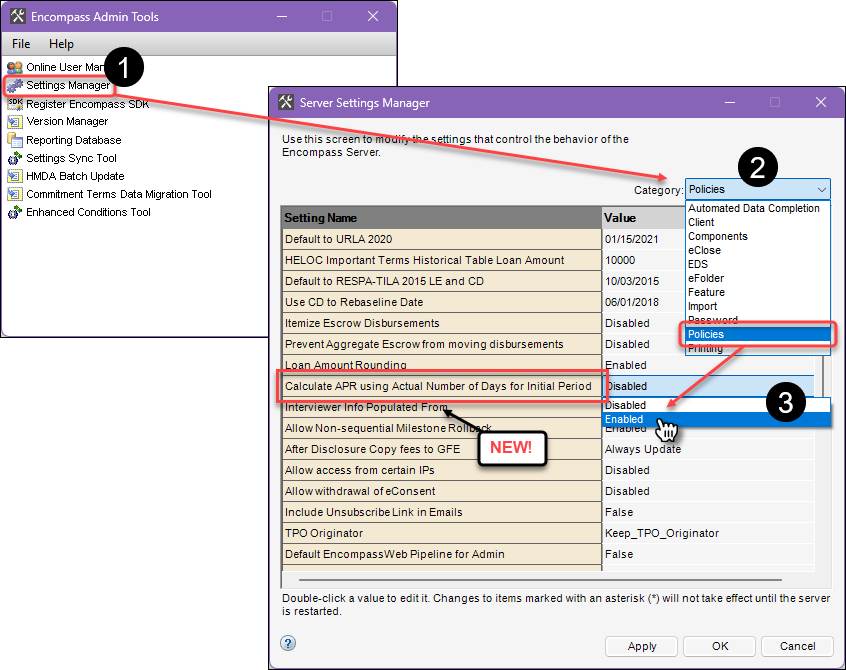
Task: Click the Setting Name column header
Action: pyautogui.click(x=441, y=218)
